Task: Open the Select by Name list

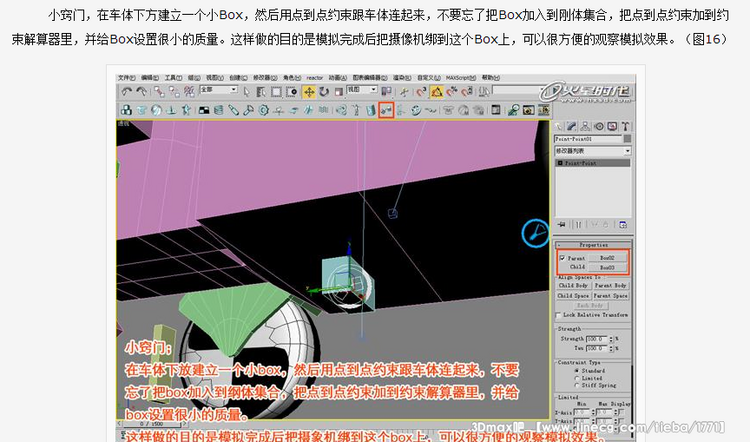Action: (261, 91)
